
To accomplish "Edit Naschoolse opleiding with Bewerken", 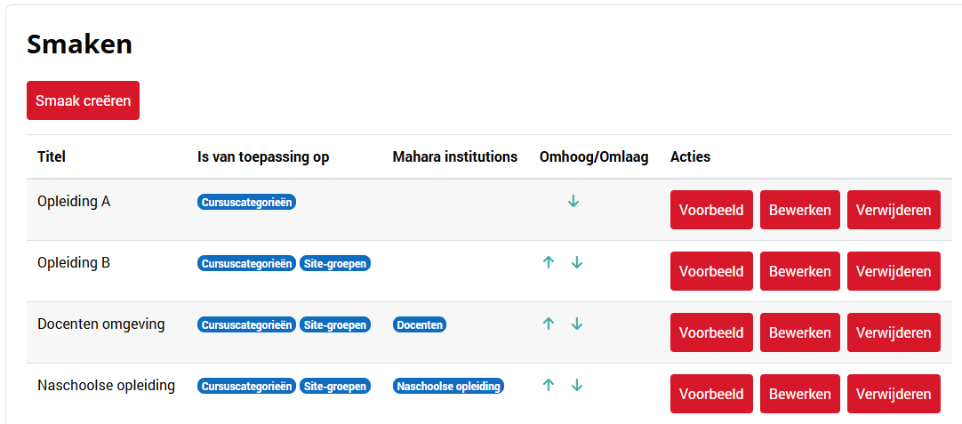I will click(x=799, y=394).
